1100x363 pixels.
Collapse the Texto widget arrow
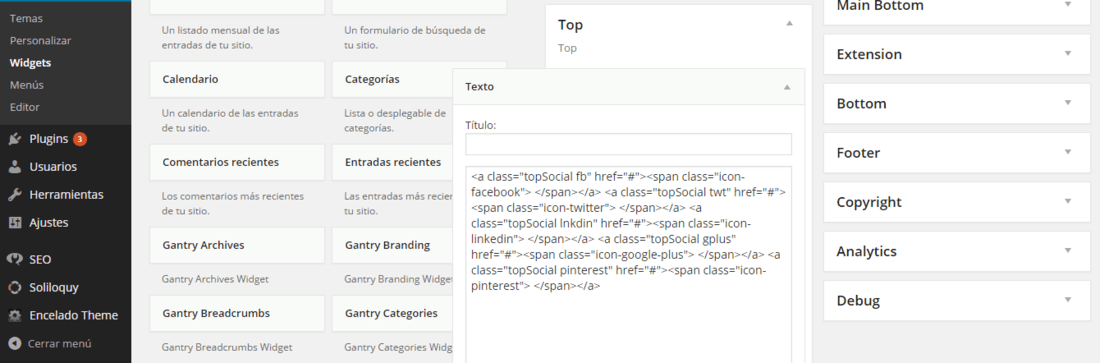787,87
